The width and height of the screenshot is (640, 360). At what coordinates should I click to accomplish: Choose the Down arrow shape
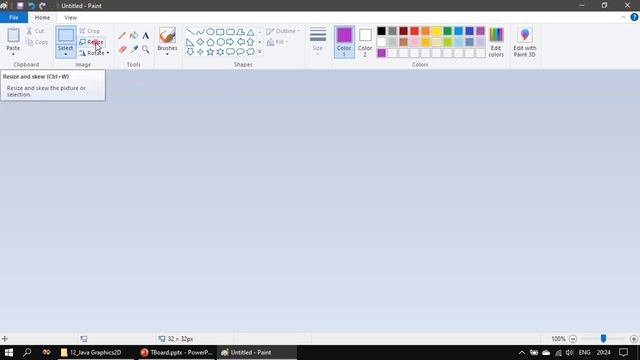coord(190,52)
